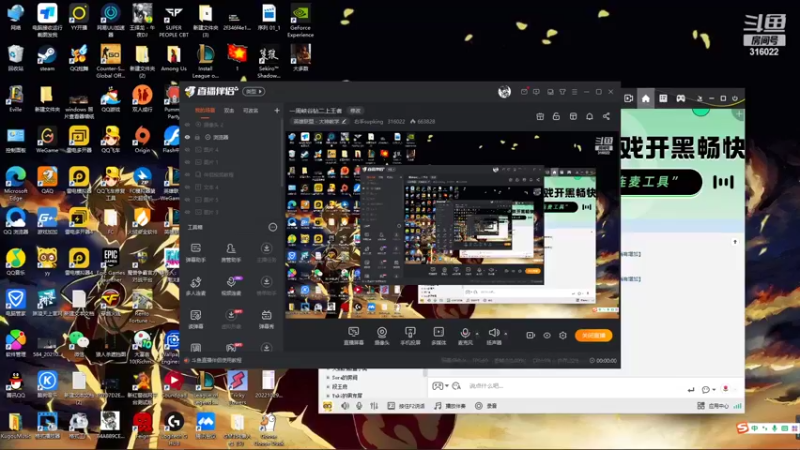Click the source list scrollbar in the companion app
This screenshot has width=800, height=450.
(282, 153)
